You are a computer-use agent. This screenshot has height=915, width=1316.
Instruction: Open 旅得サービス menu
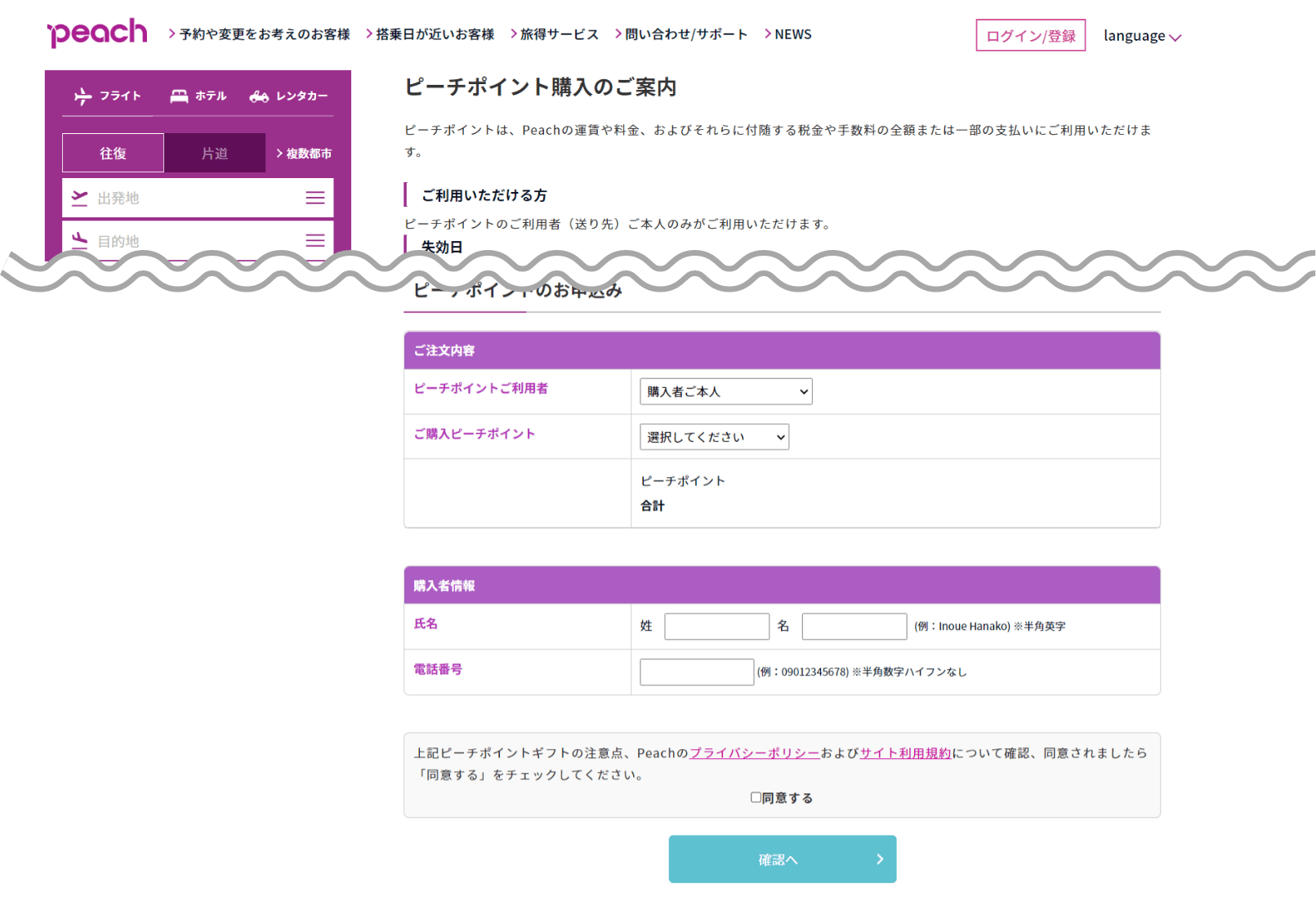[x=554, y=34]
